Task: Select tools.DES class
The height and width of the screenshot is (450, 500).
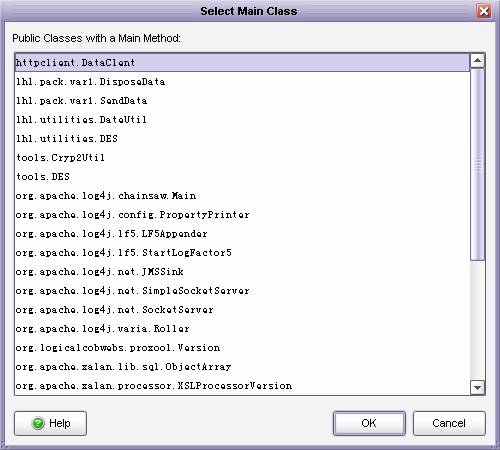Action: [x=242, y=177]
